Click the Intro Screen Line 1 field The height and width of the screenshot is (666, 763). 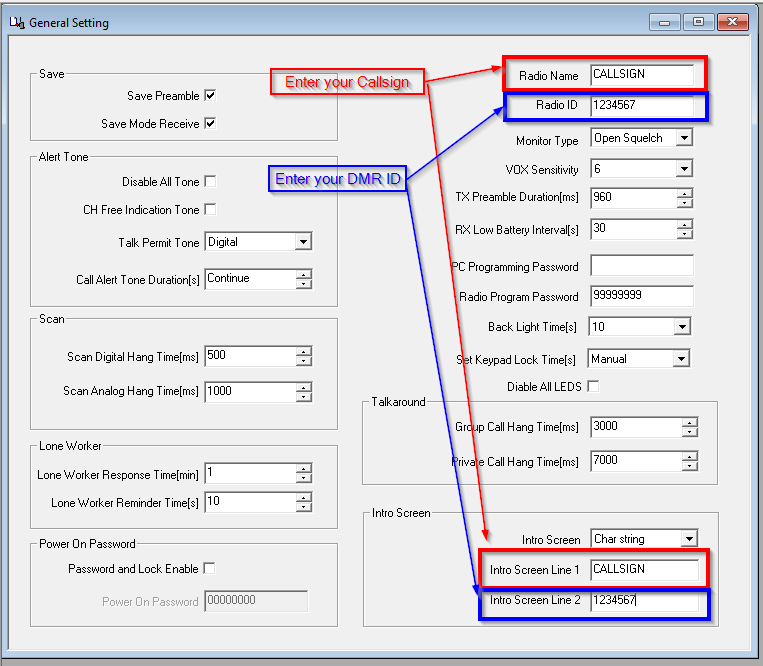(645, 570)
